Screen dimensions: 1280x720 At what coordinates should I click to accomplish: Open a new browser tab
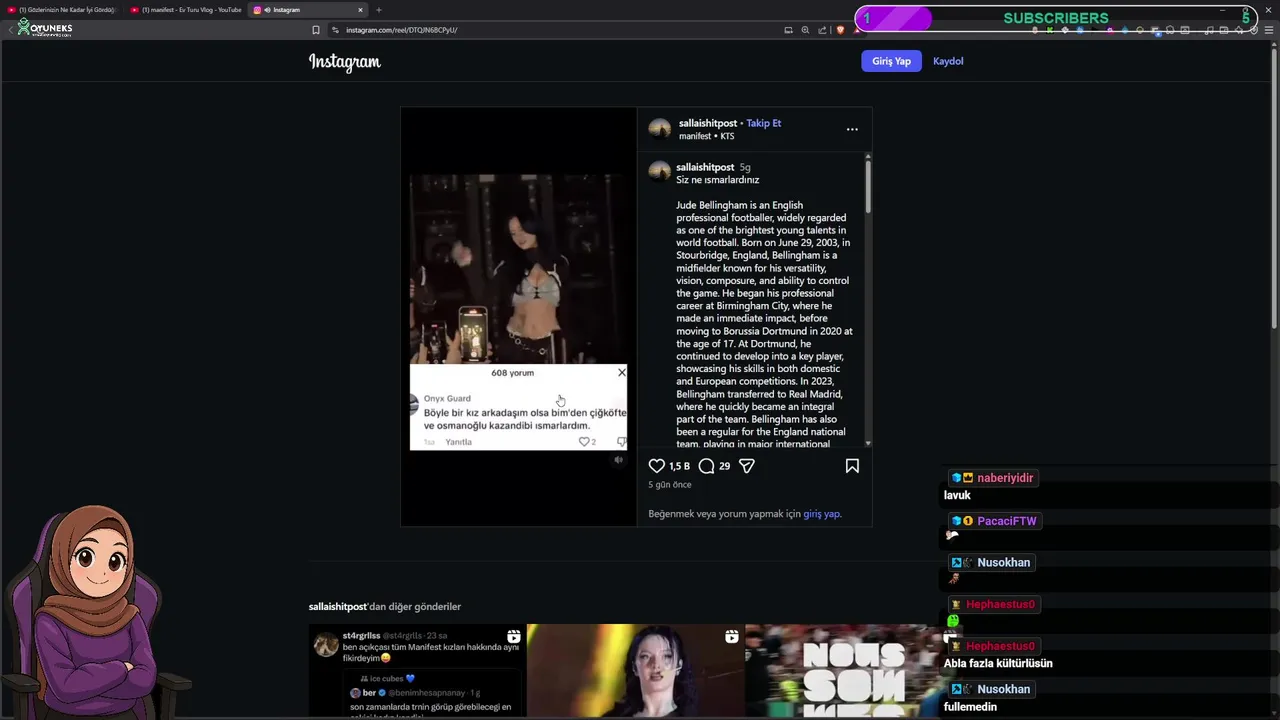379,10
